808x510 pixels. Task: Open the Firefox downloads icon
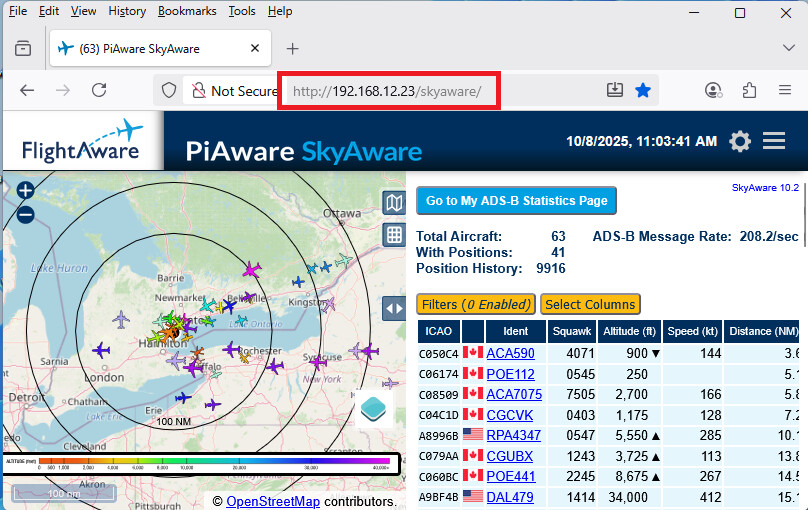[x=615, y=90]
